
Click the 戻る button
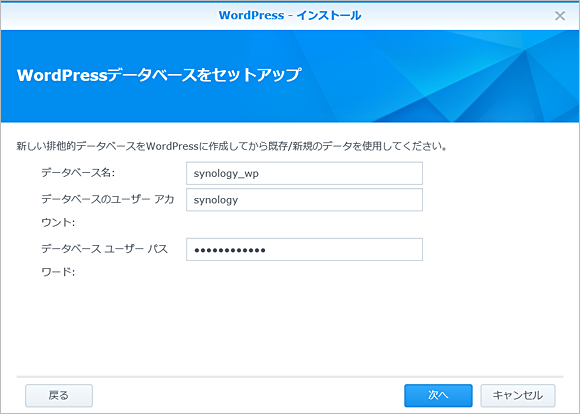(59, 396)
